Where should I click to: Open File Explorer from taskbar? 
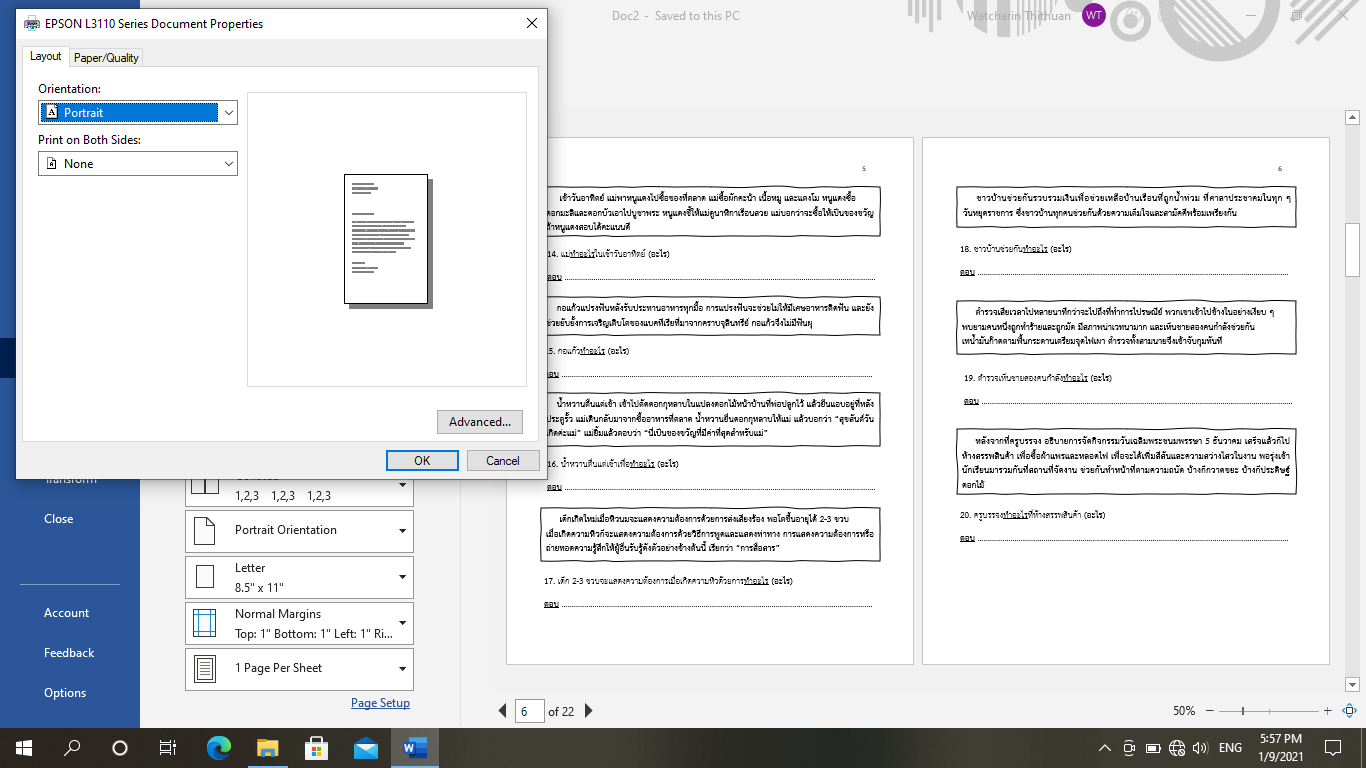coord(267,747)
